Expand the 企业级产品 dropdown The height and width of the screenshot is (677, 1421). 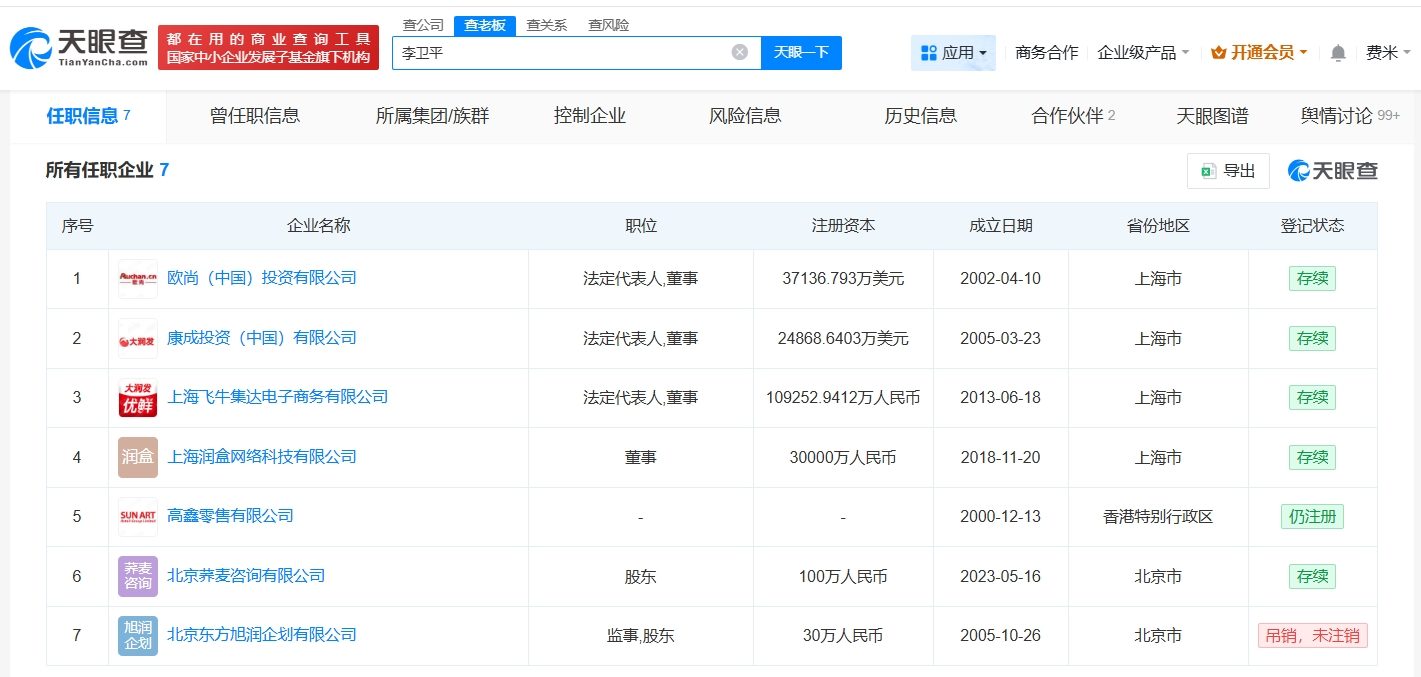pyautogui.click(x=1142, y=53)
